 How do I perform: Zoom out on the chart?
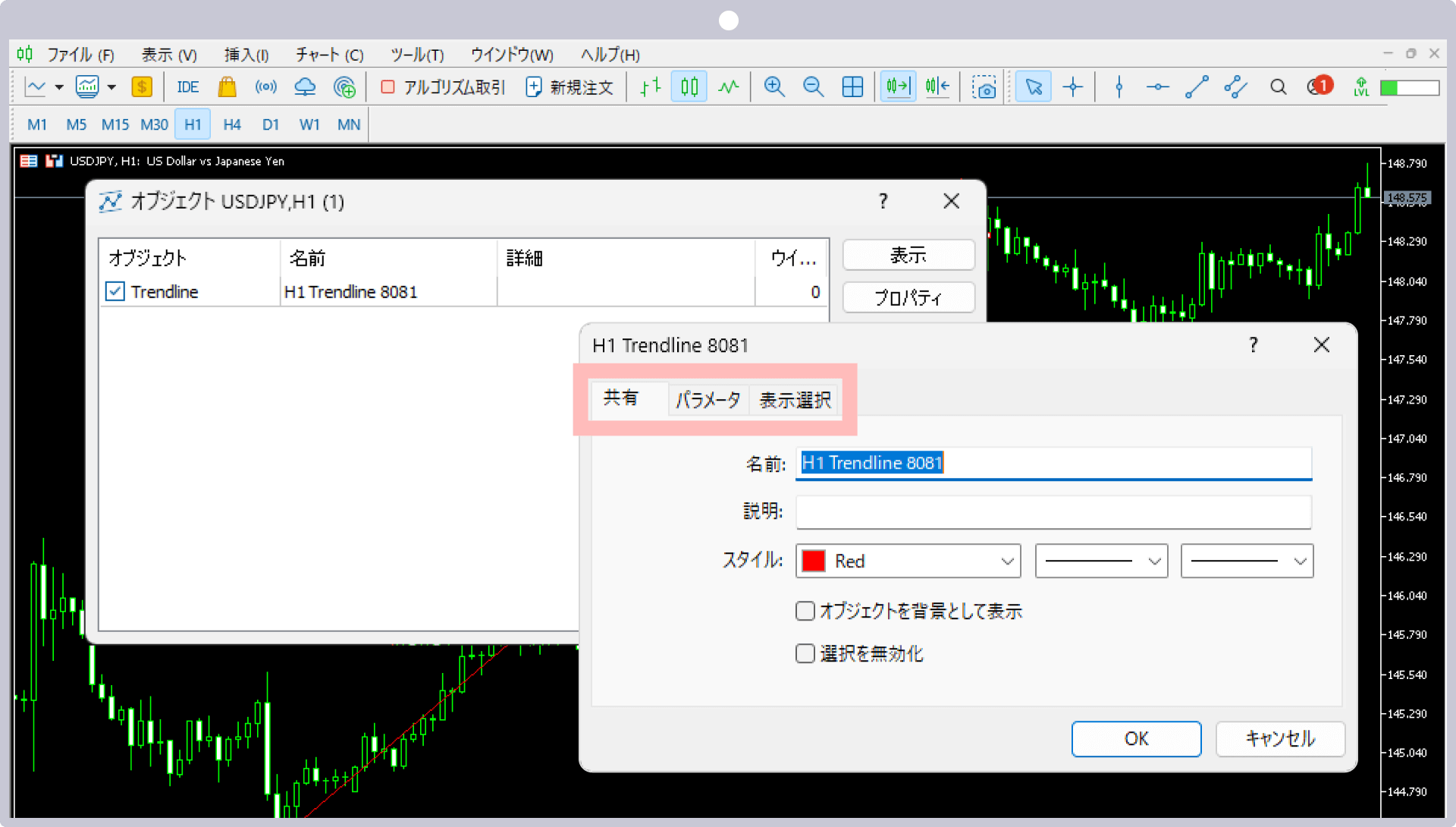pos(814,87)
